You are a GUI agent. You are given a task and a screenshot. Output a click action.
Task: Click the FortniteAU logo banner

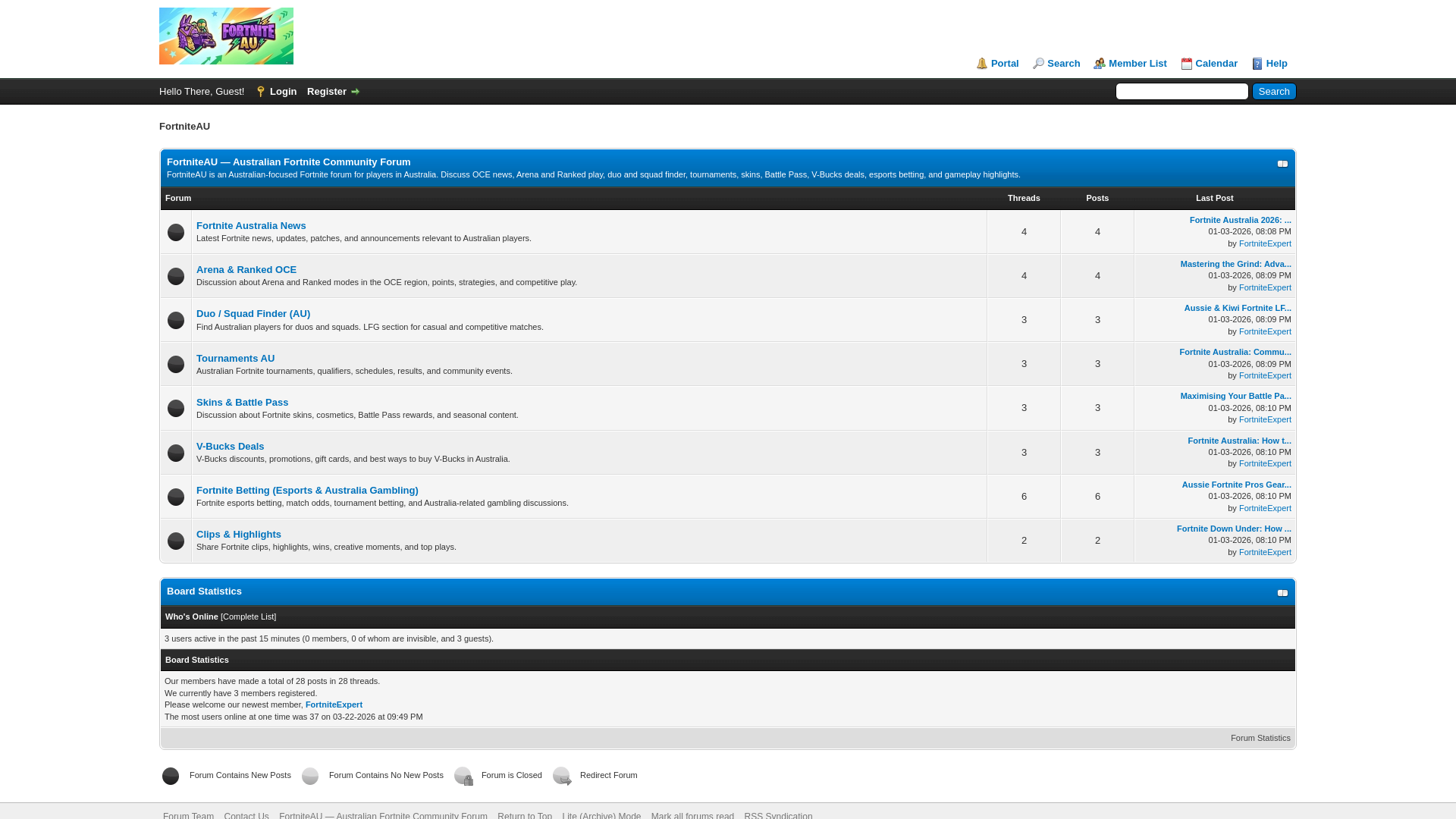tap(226, 36)
